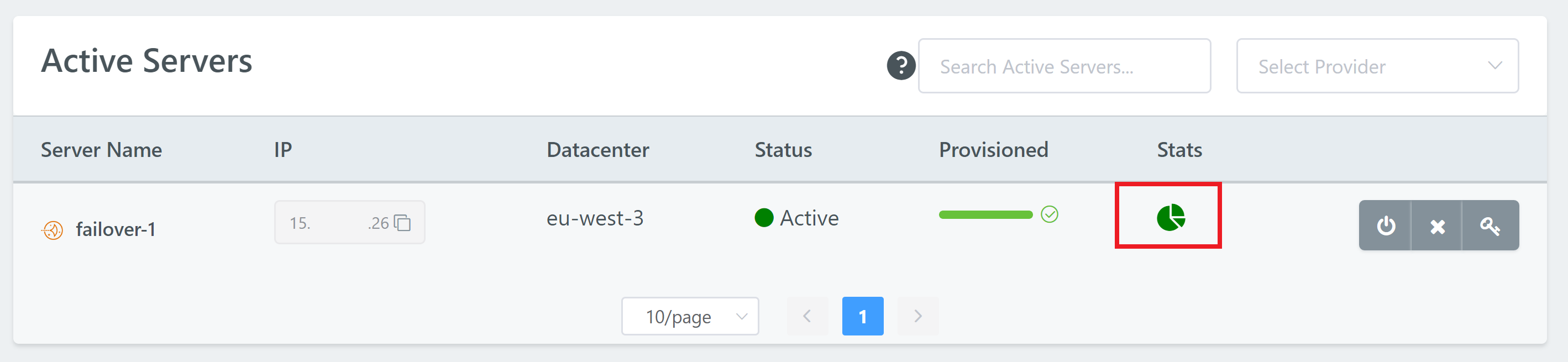Copy the IP address with copy icon
The height and width of the screenshot is (362, 1568).
402,223
